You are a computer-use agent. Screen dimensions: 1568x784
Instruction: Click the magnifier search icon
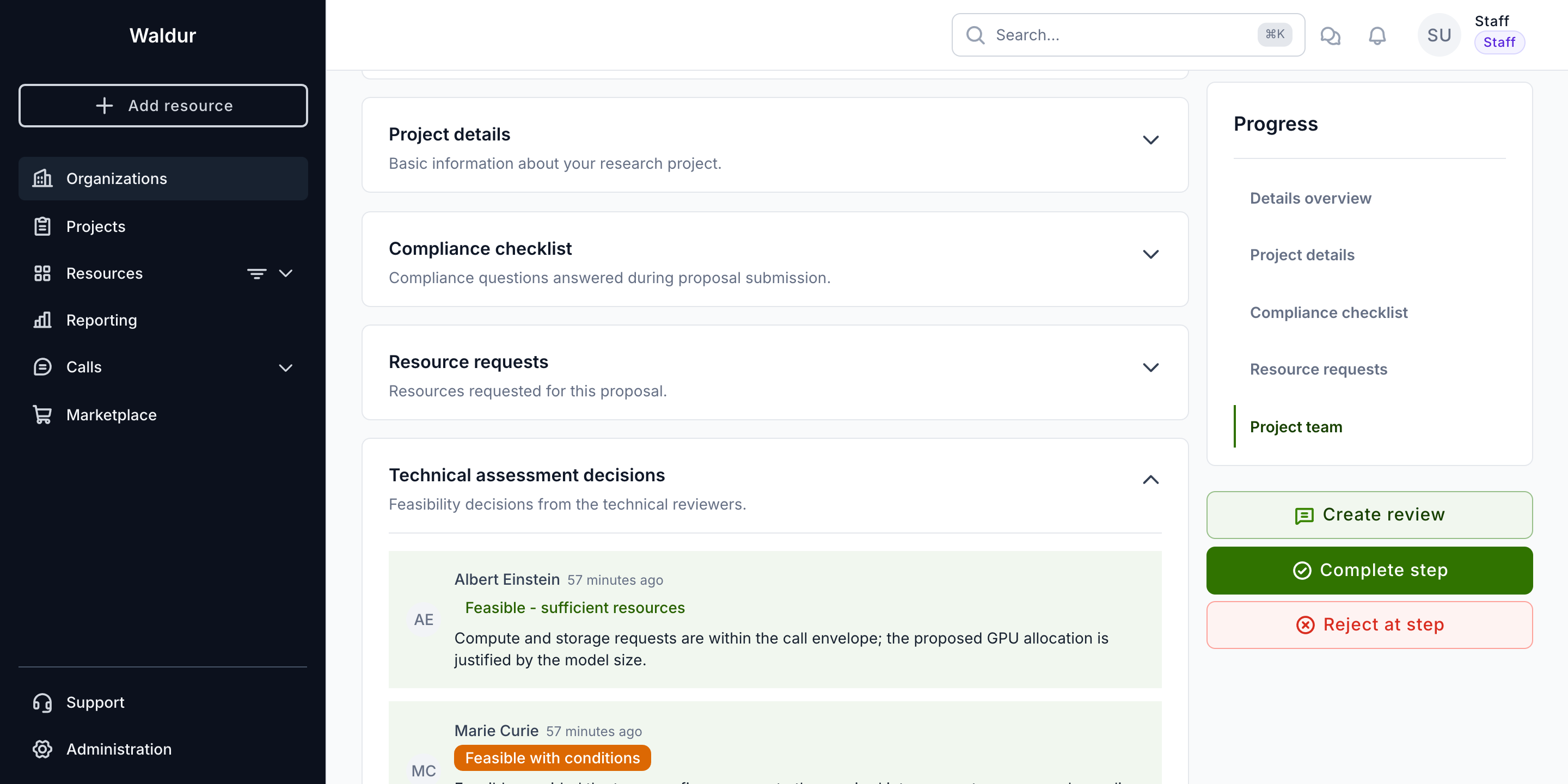975,35
